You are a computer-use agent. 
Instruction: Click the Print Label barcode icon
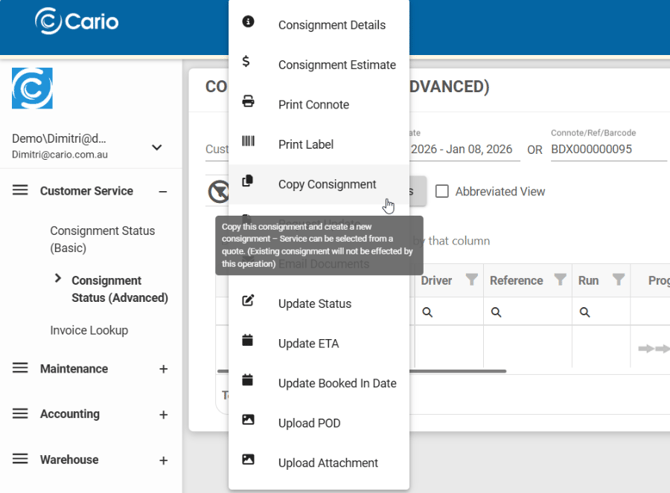248,142
